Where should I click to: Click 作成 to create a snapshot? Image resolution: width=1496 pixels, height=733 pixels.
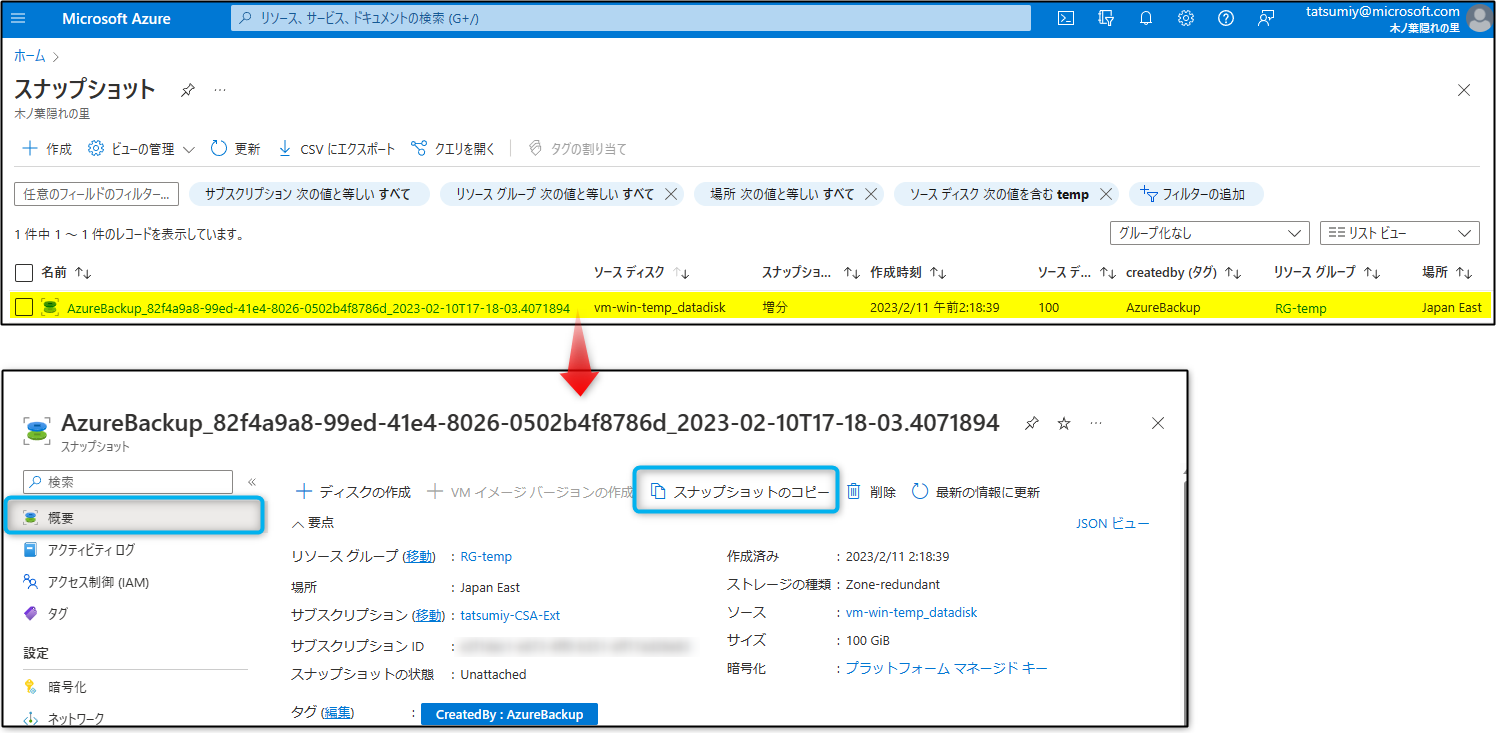47,149
